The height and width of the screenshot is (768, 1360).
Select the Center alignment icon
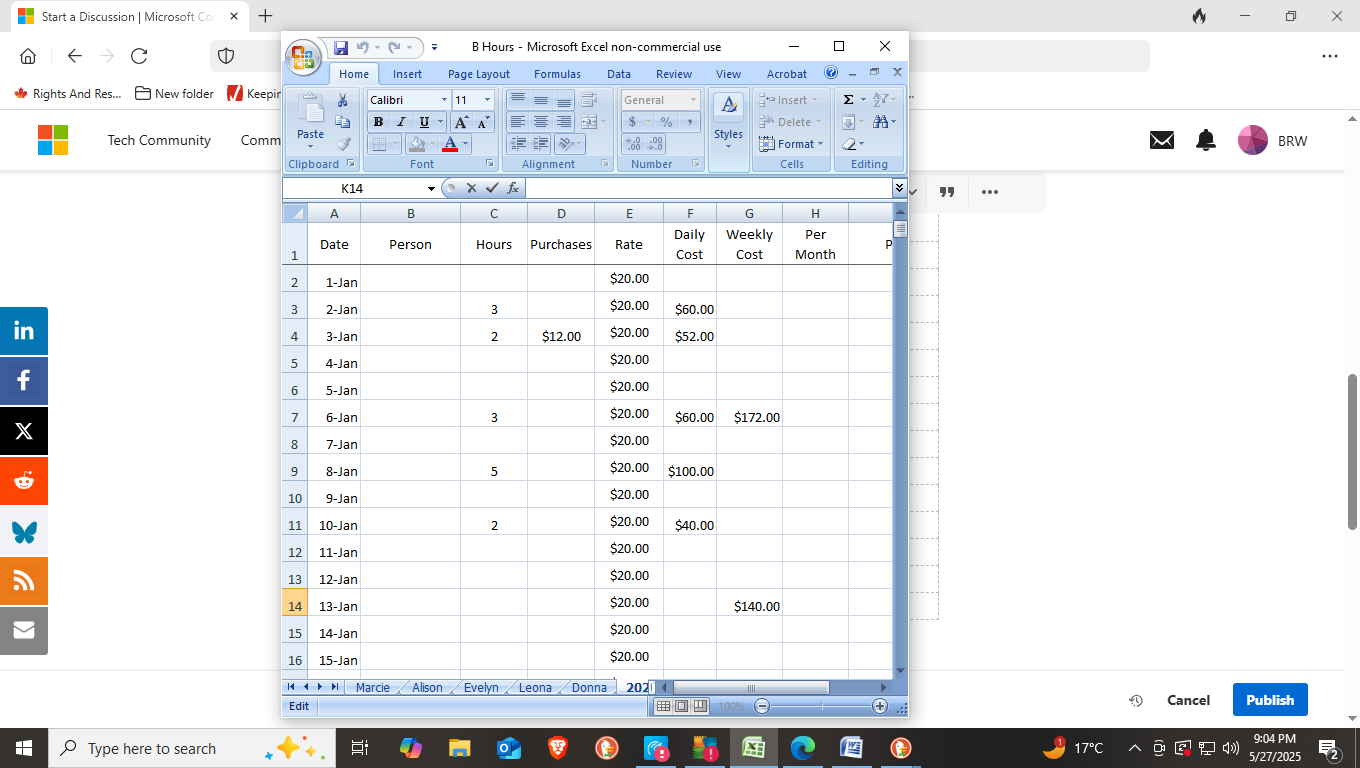coord(540,121)
